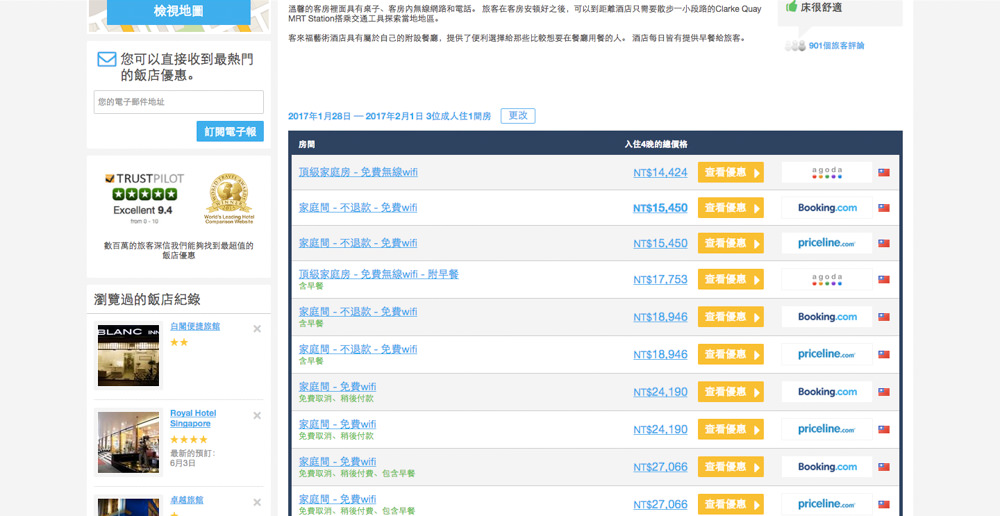The height and width of the screenshot is (516, 1000).
Task: Click 查看優惠 for NT$18,946 priceline row
Action: (730, 354)
